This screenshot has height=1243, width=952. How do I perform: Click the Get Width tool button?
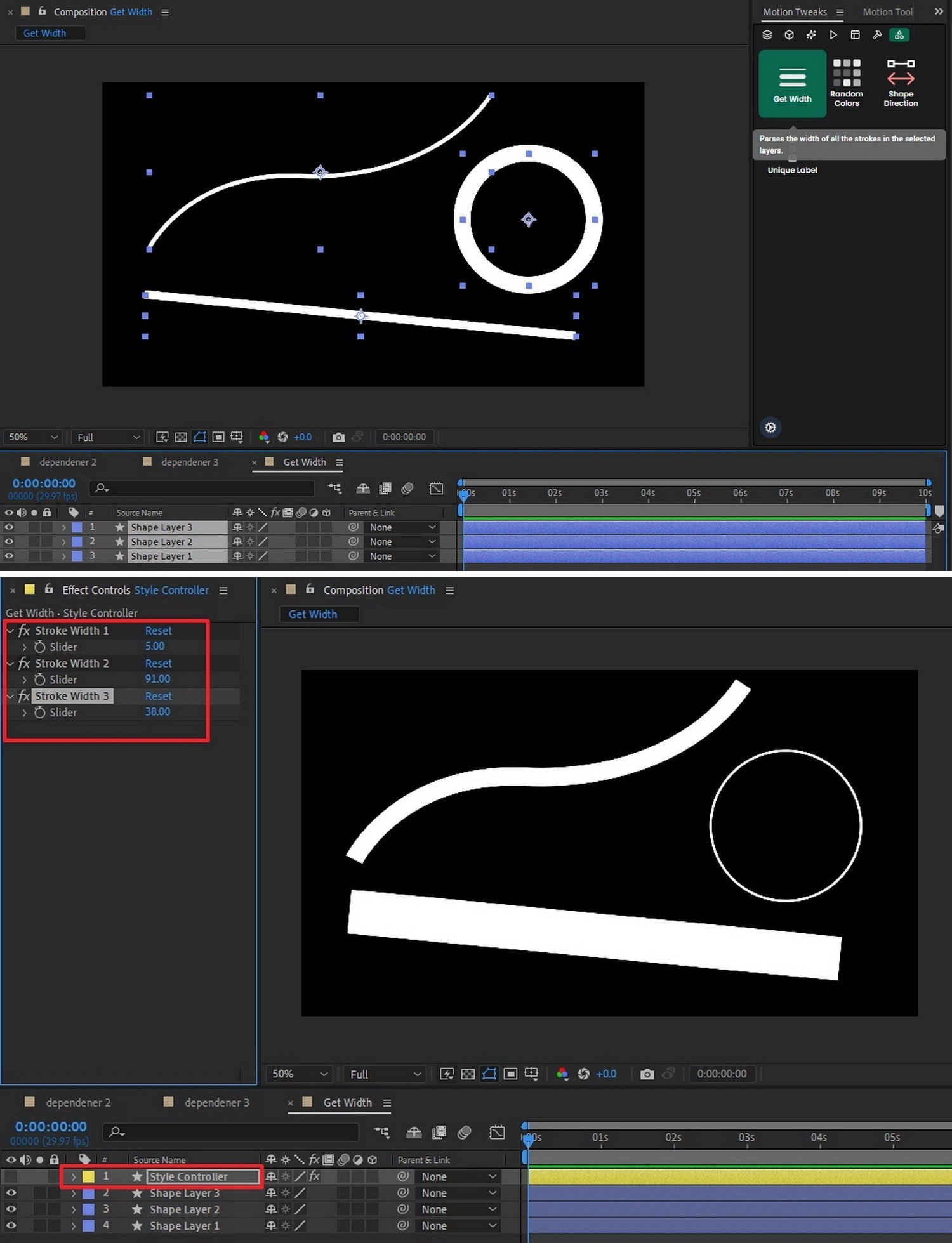click(x=792, y=84)
